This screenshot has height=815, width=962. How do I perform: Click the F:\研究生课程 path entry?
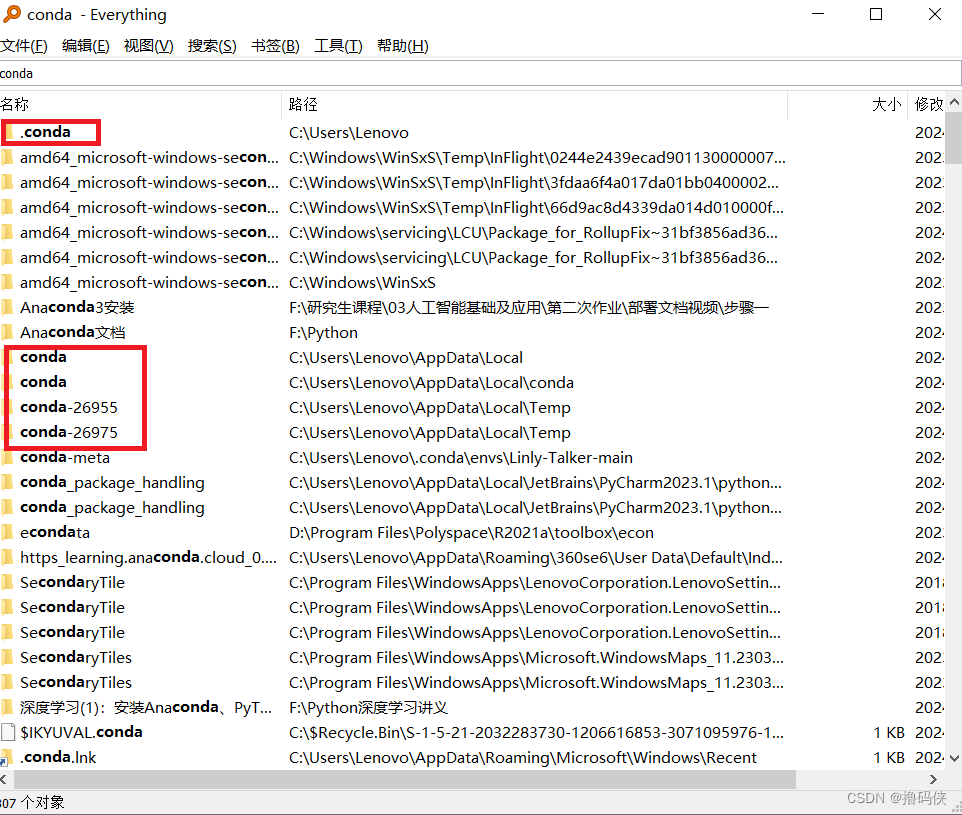pos(529,307)
